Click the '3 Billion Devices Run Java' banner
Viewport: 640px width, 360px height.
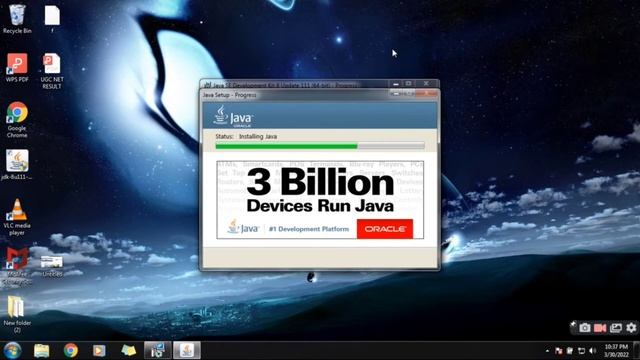coord(320,200)
